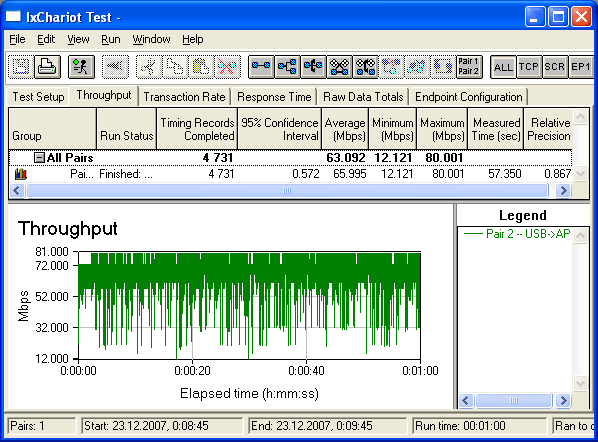Click the Delete red X toolbar icon

[x=227, y=67]
